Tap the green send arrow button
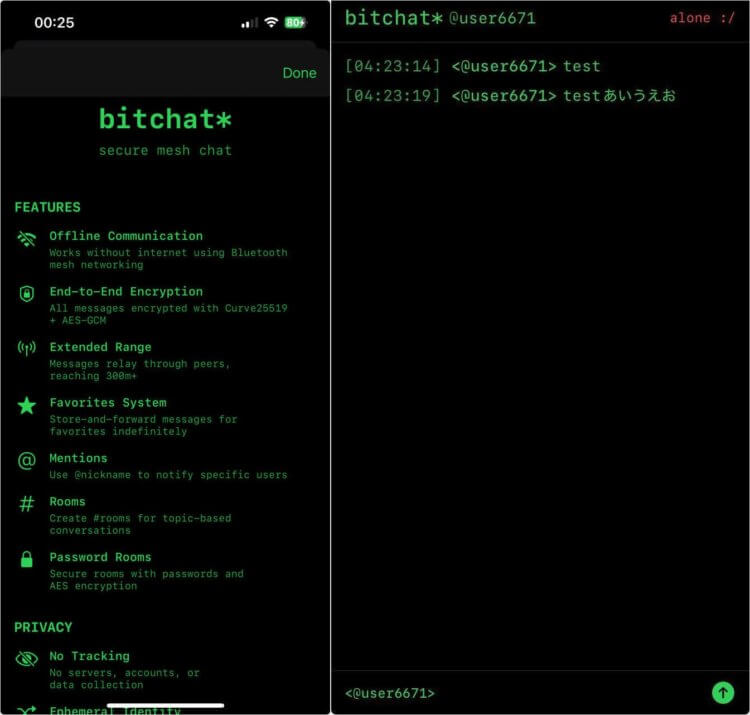The width and height of the screenshot is (750, 715). pyautogui.click(x=723, y=693)
